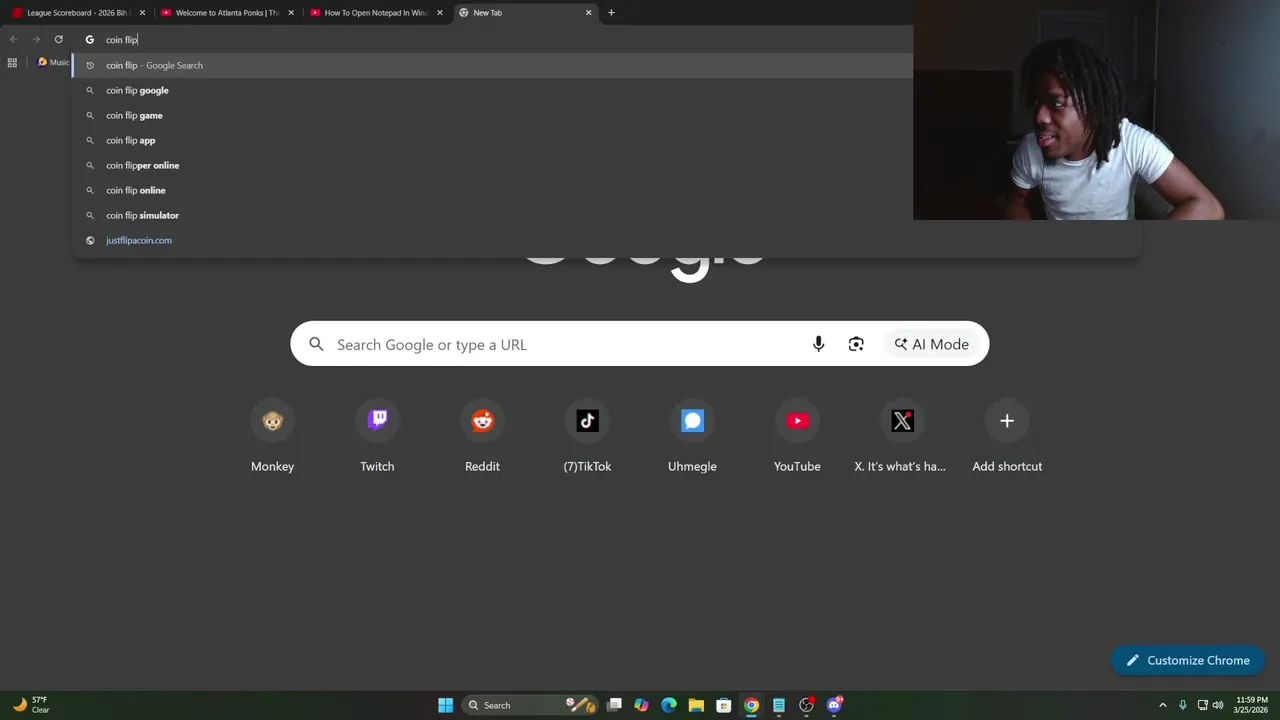1280x720 pixels.
Task: Open the X shortcut tile
Action: pos(902,437)
